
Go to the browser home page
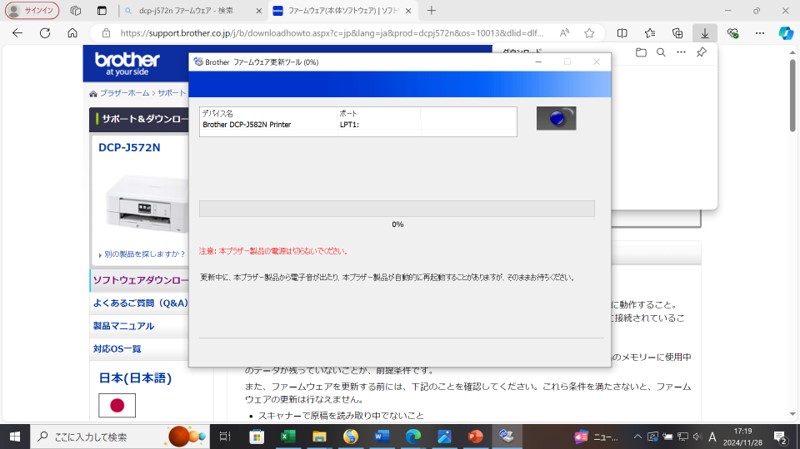click(72, 33)
